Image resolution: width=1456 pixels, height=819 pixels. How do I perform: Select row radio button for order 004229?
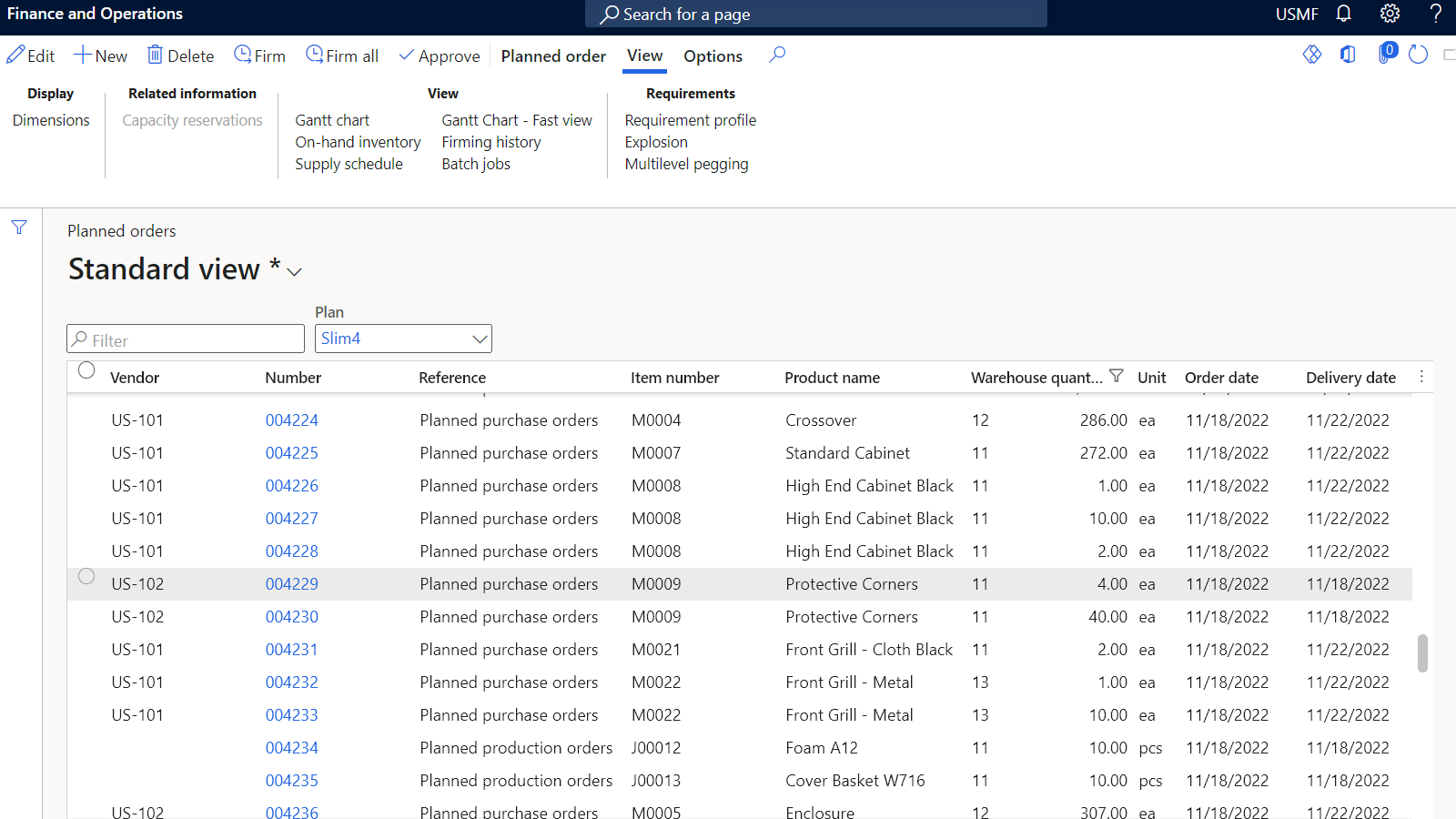[86, 576]
